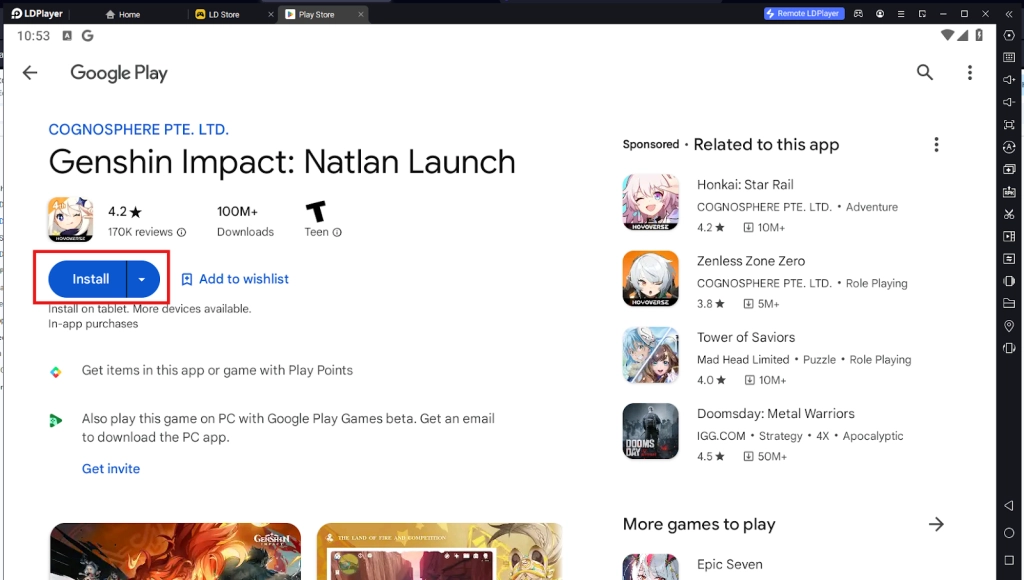Open operation synchronizer / auto icon
Viewport: 1024px width, 580px height.
[x=1009, y=147]
